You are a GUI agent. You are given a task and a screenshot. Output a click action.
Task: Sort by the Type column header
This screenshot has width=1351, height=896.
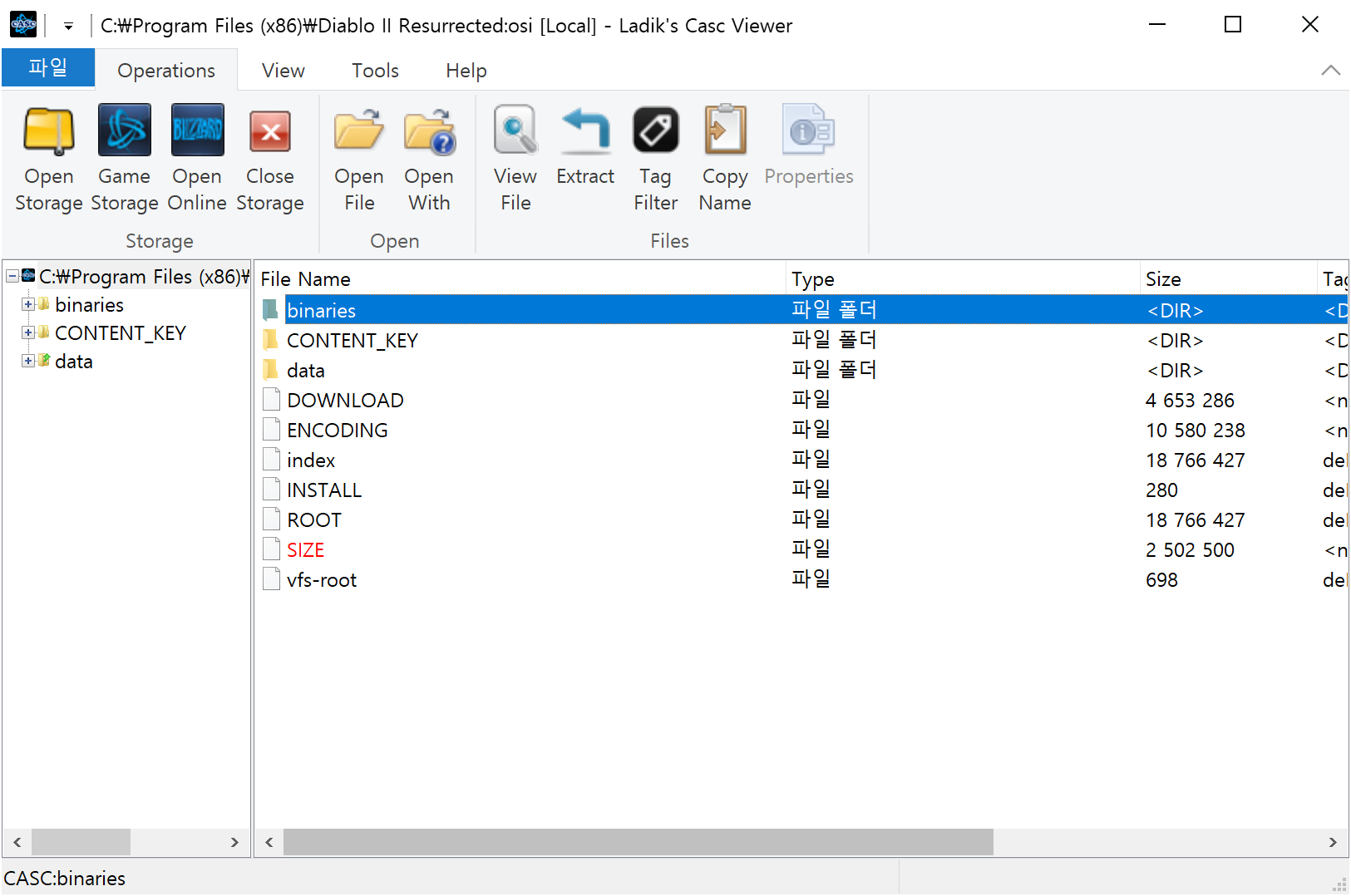[x=964, y=279]
